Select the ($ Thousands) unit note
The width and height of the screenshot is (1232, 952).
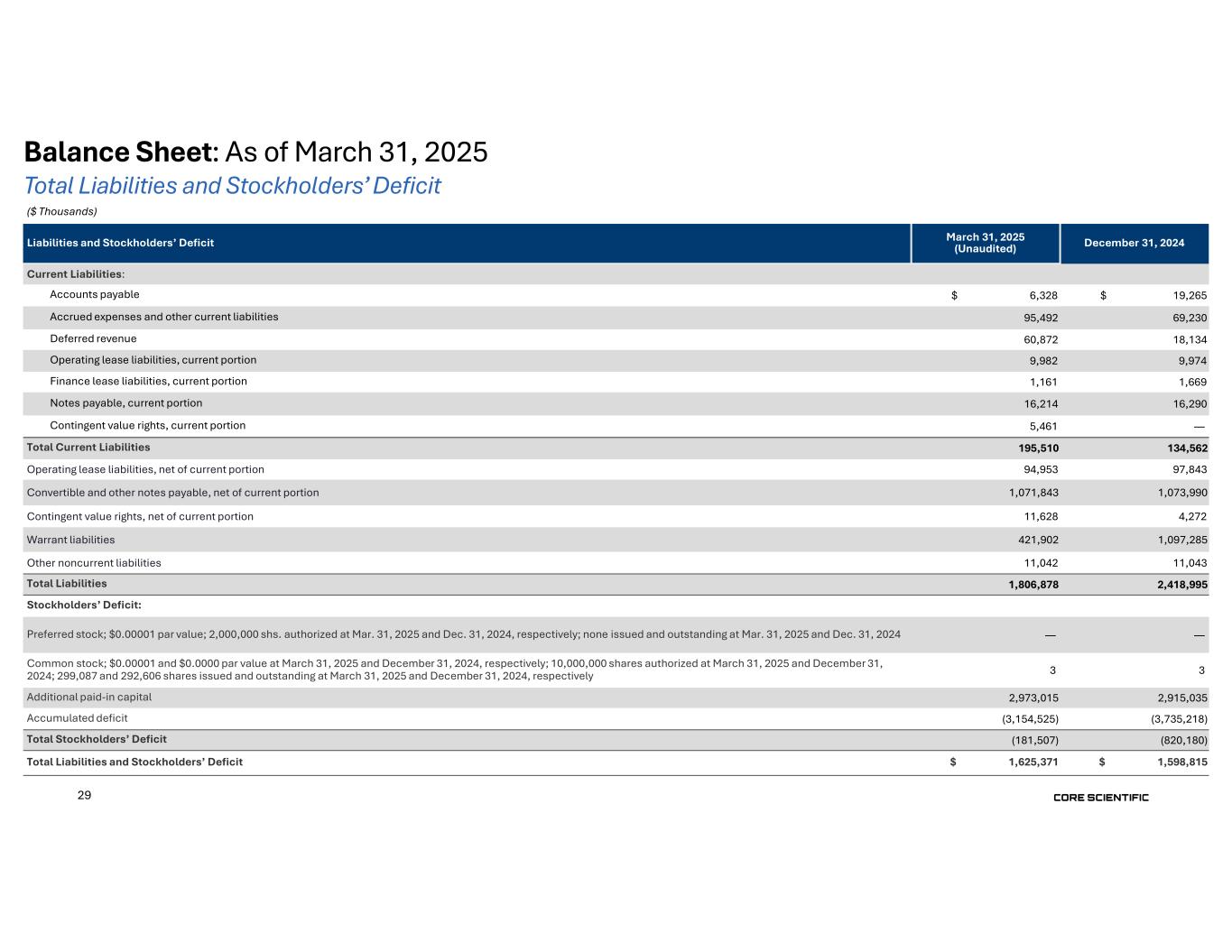pos(61,211)
